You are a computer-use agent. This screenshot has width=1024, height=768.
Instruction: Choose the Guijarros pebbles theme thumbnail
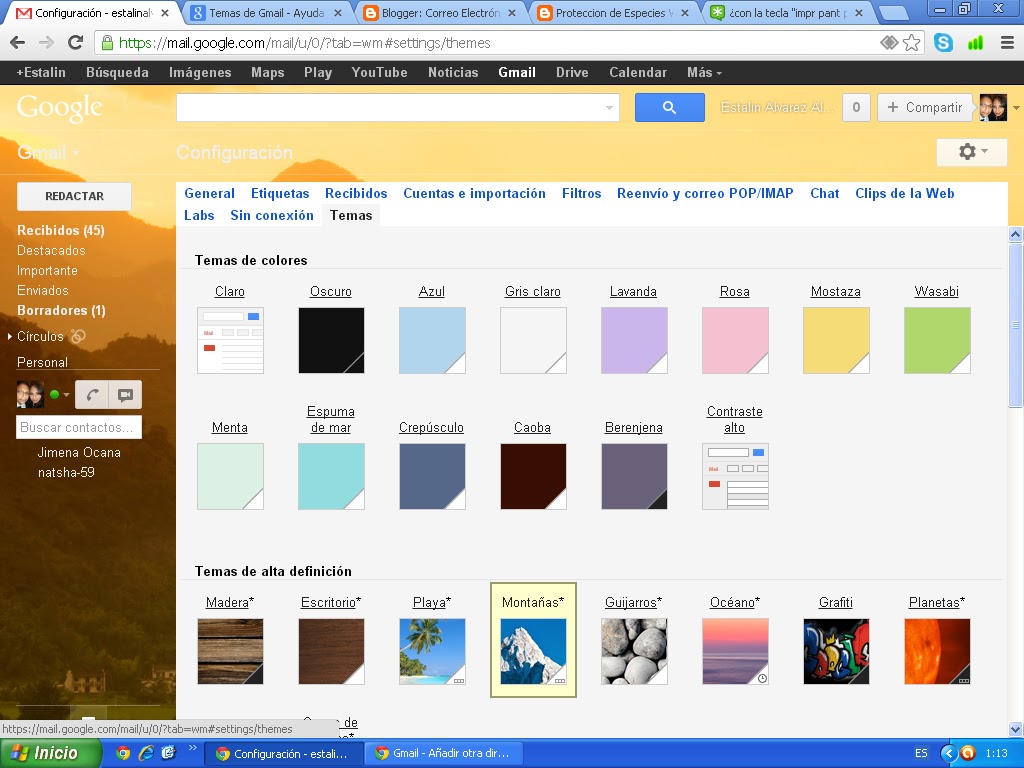pyautogui.click(x=634, y=651)
